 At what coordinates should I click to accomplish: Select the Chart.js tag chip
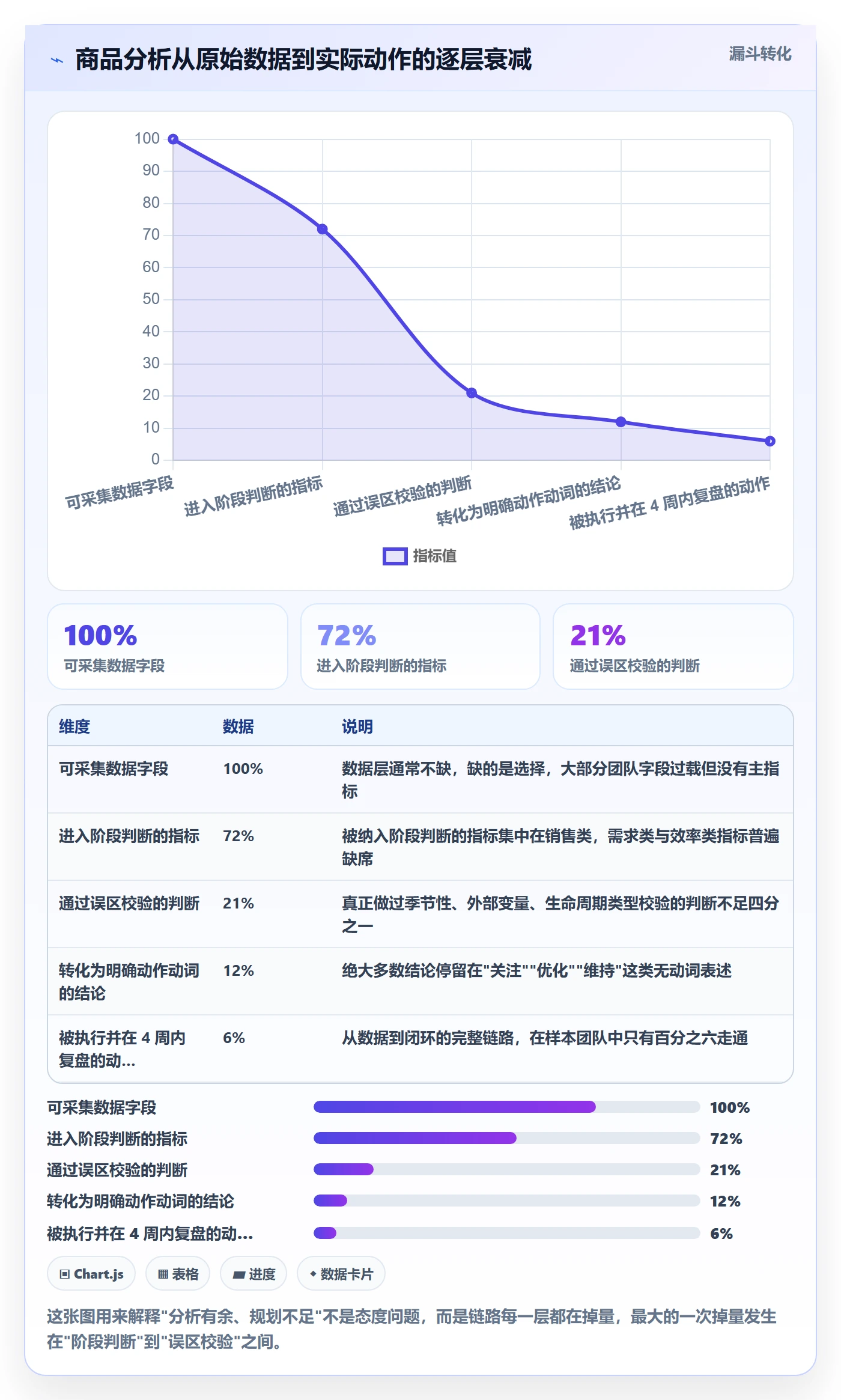coord(91,1274)
